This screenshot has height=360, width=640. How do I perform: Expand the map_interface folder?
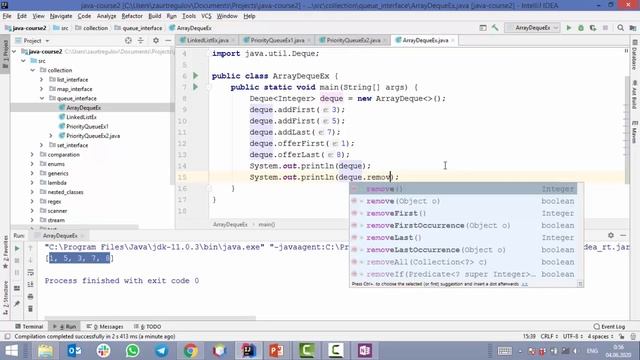42,89
